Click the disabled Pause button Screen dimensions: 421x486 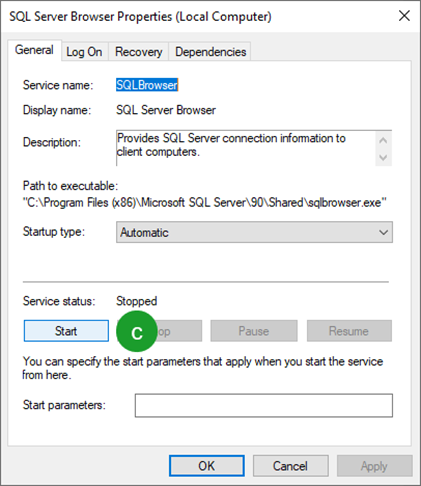254,331
